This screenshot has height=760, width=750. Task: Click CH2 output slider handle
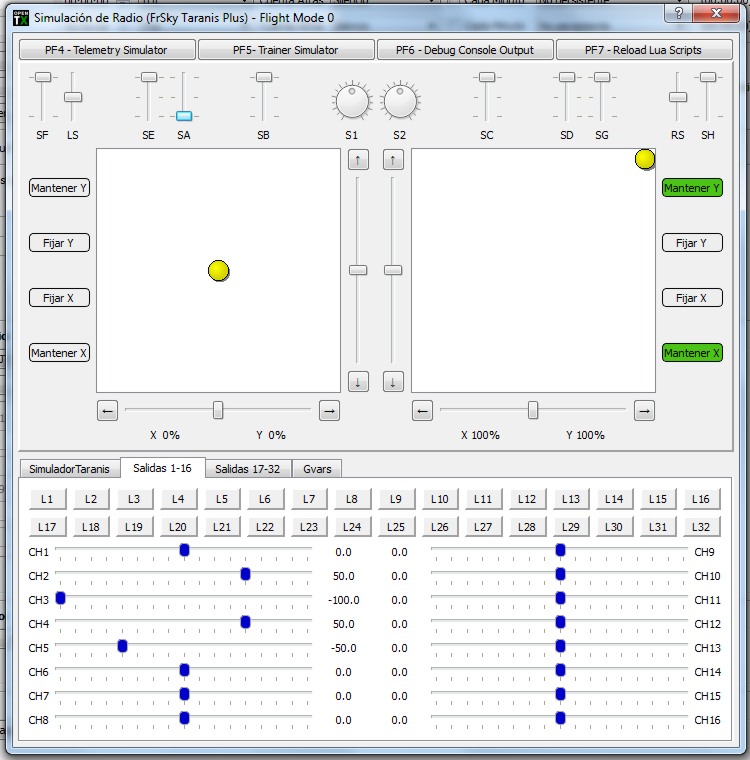point(245,574)
